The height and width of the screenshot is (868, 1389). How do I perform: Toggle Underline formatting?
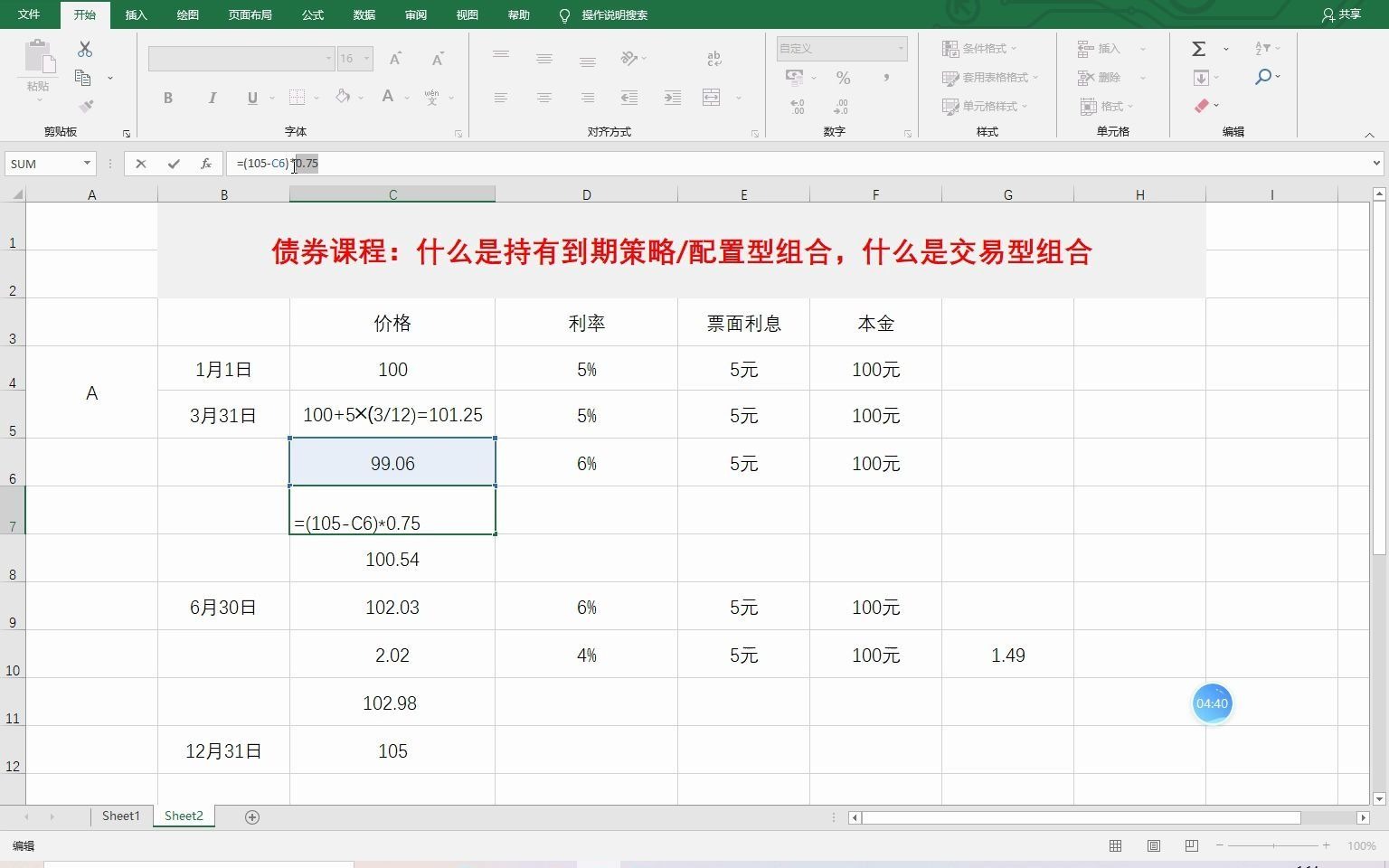pyautogui.click(x=252, y=98)
